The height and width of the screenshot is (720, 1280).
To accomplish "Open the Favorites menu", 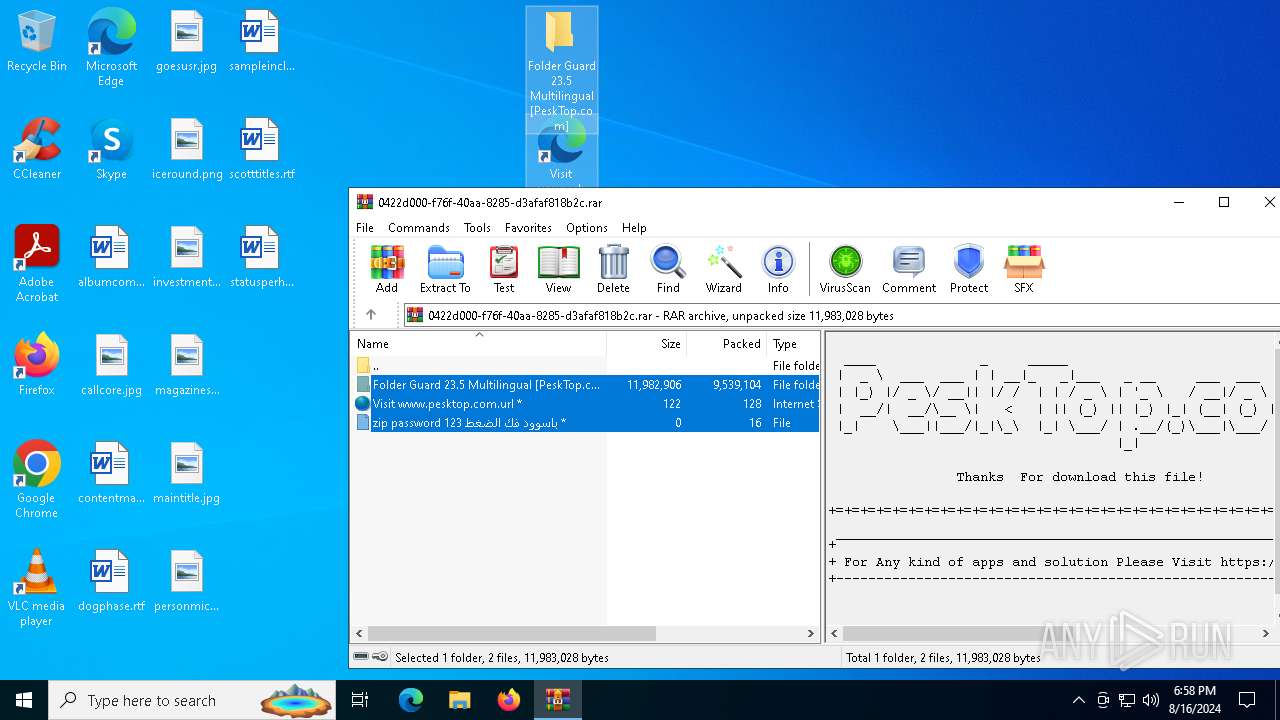I will (x=528, y=228).
